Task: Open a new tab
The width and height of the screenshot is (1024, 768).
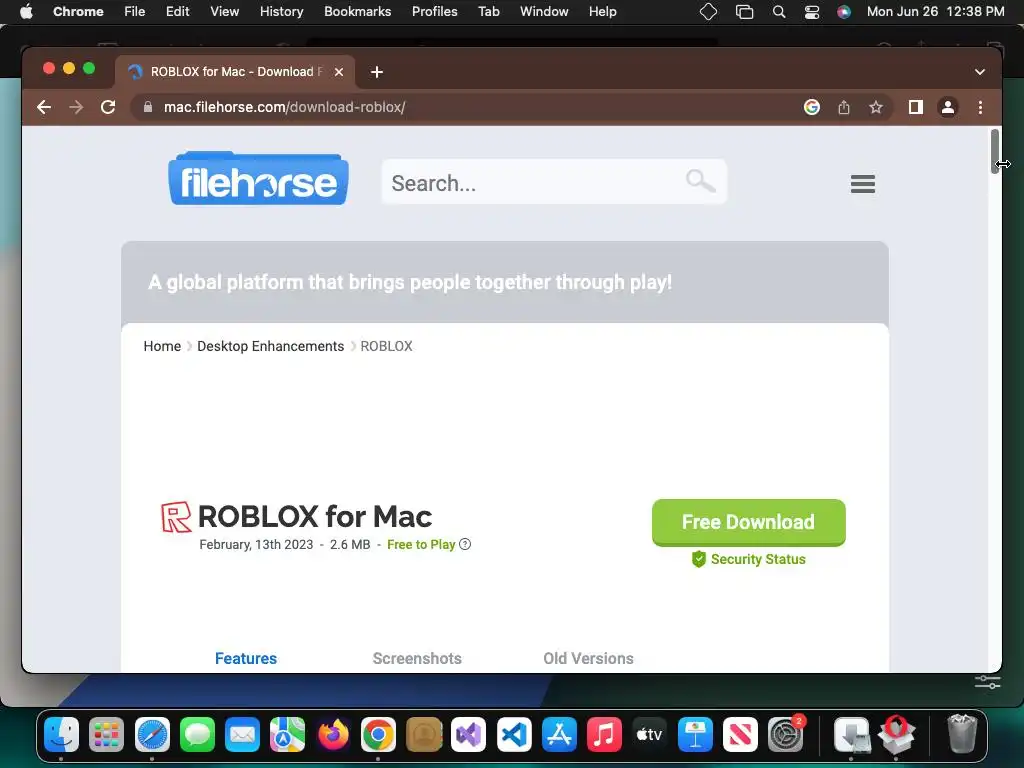Action: coord(377,72)
